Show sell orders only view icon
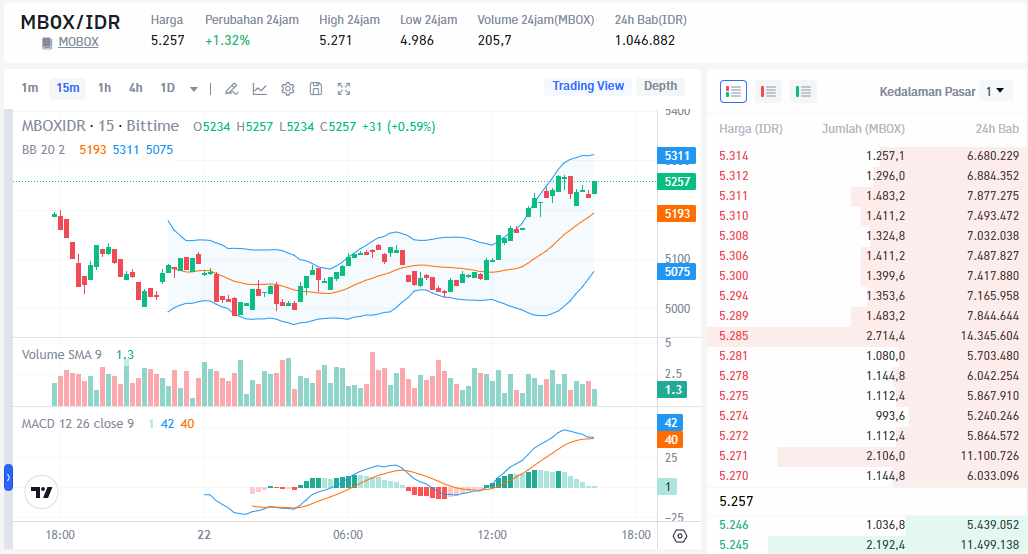Screen dimensions: 1028x554 (x=768, y=92)
